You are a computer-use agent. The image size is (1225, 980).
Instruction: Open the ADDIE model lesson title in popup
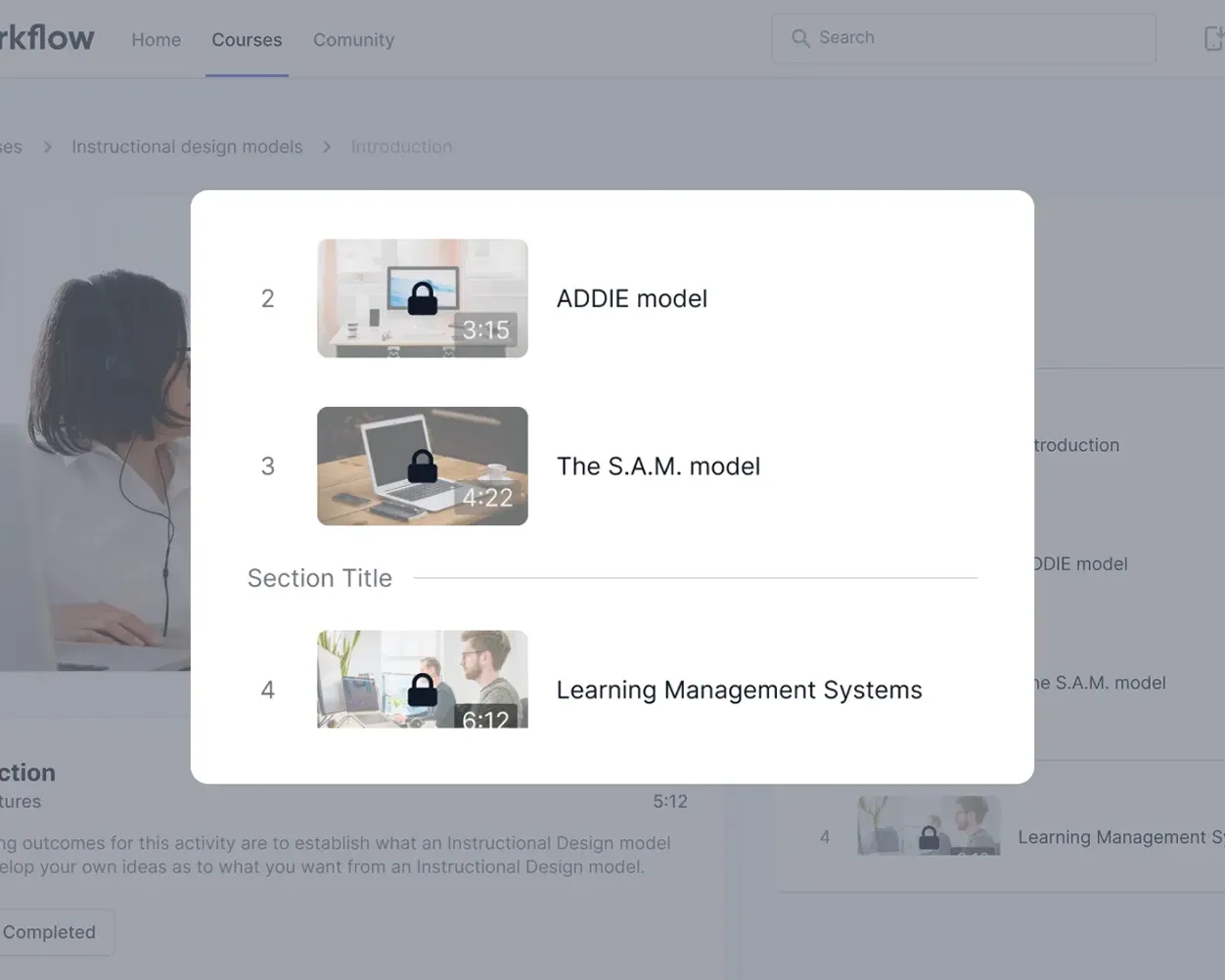point(632,298)
